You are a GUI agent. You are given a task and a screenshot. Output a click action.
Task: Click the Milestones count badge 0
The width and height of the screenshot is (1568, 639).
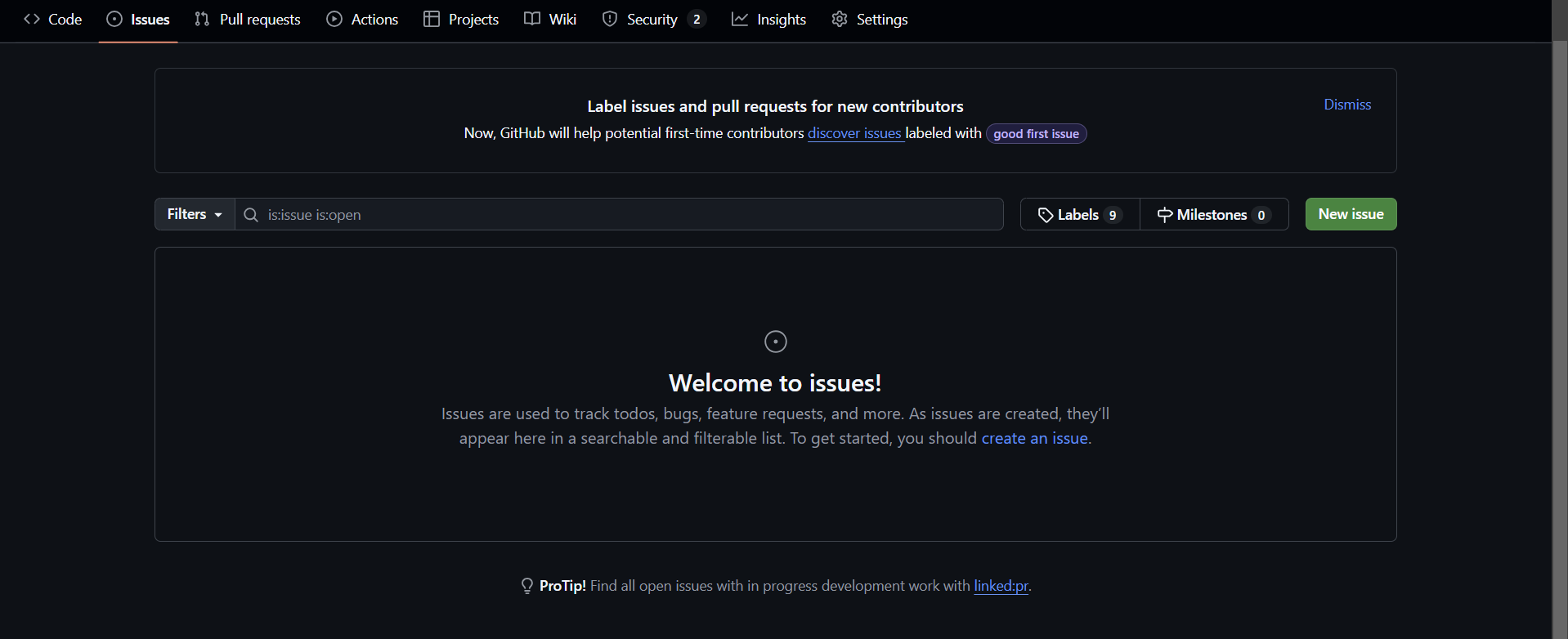pyautogui.click(x=1261, y=215)
